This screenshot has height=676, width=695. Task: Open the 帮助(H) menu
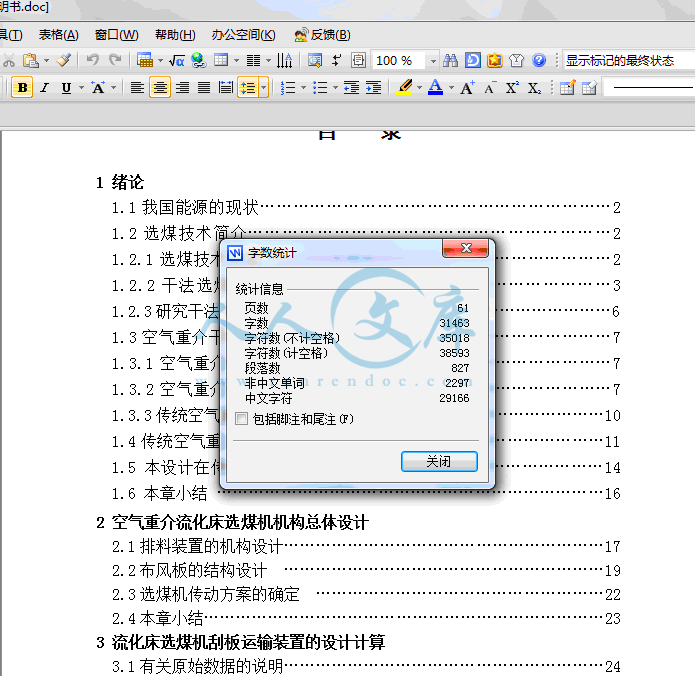[175, 35]
